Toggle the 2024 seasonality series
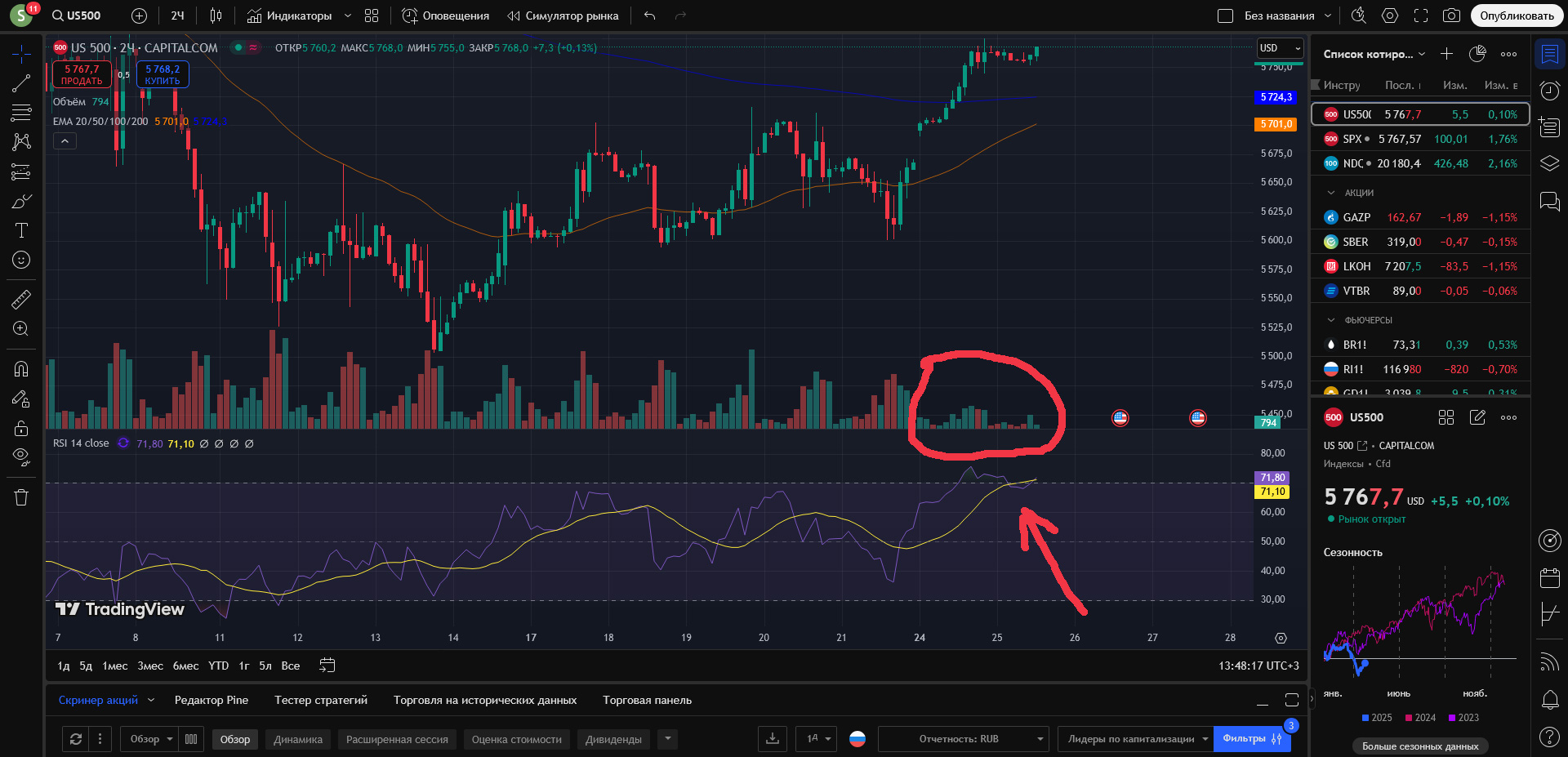This screenshot has width=1568, height=757. point(1420,718)
